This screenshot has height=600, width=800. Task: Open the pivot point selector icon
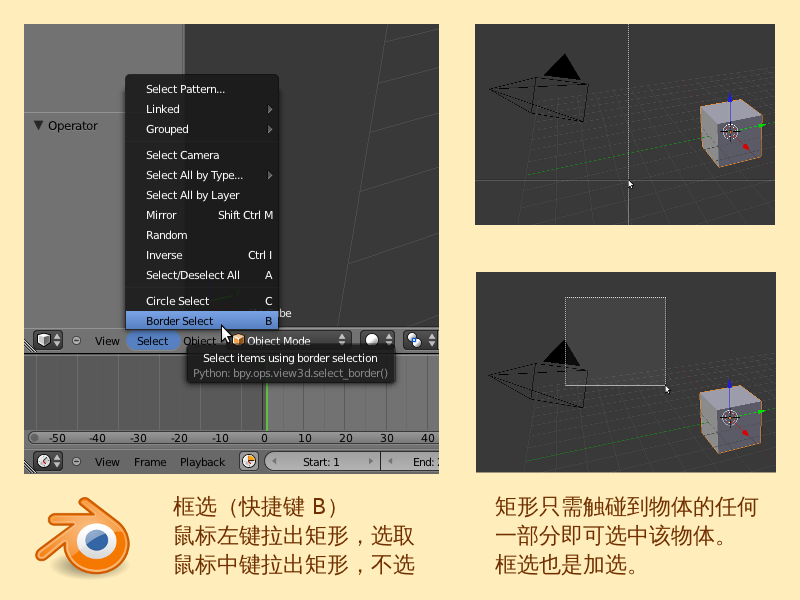pyautogui.click(x=420, y=340)
